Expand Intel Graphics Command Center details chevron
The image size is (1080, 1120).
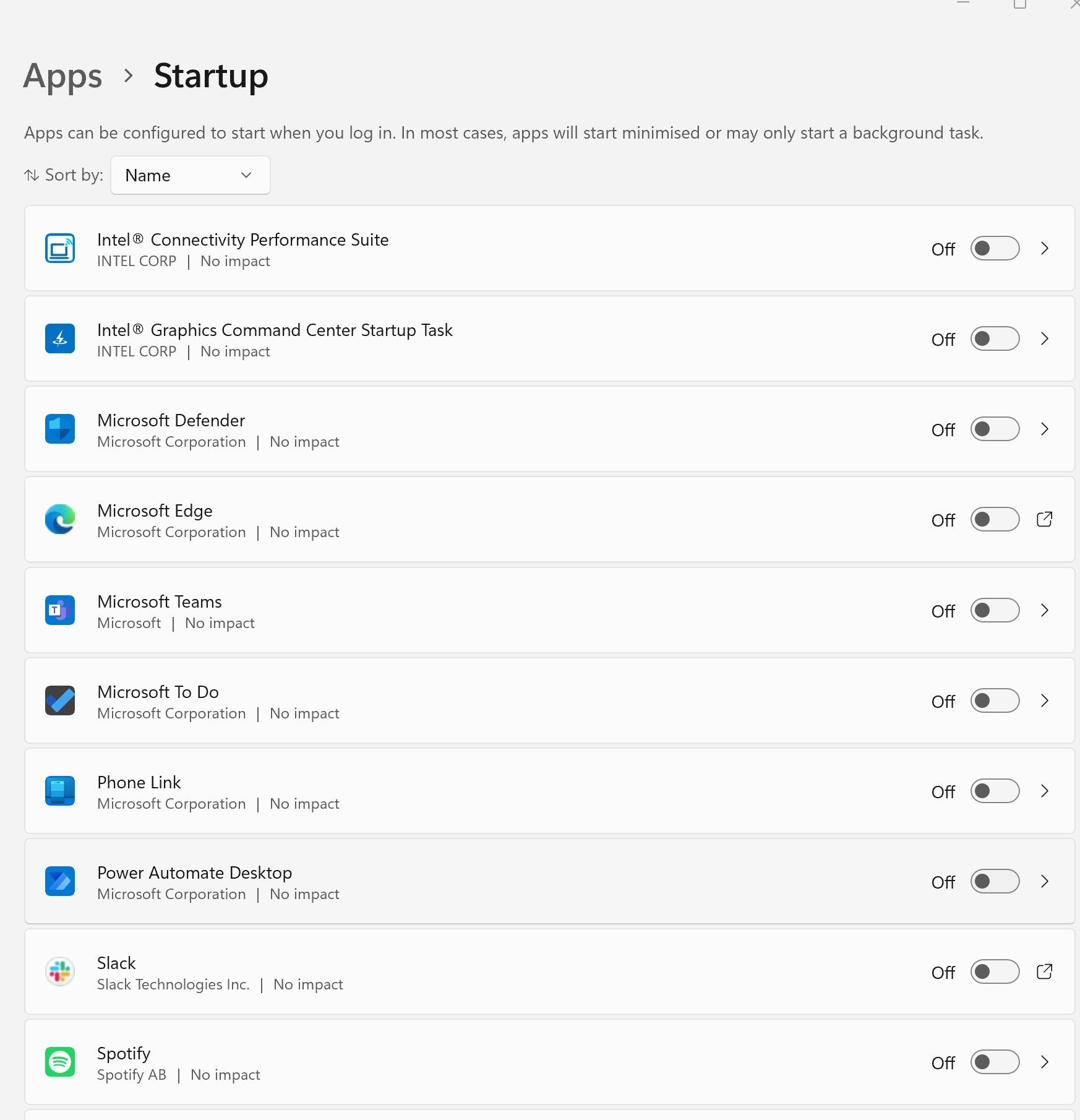(1045, 338)
